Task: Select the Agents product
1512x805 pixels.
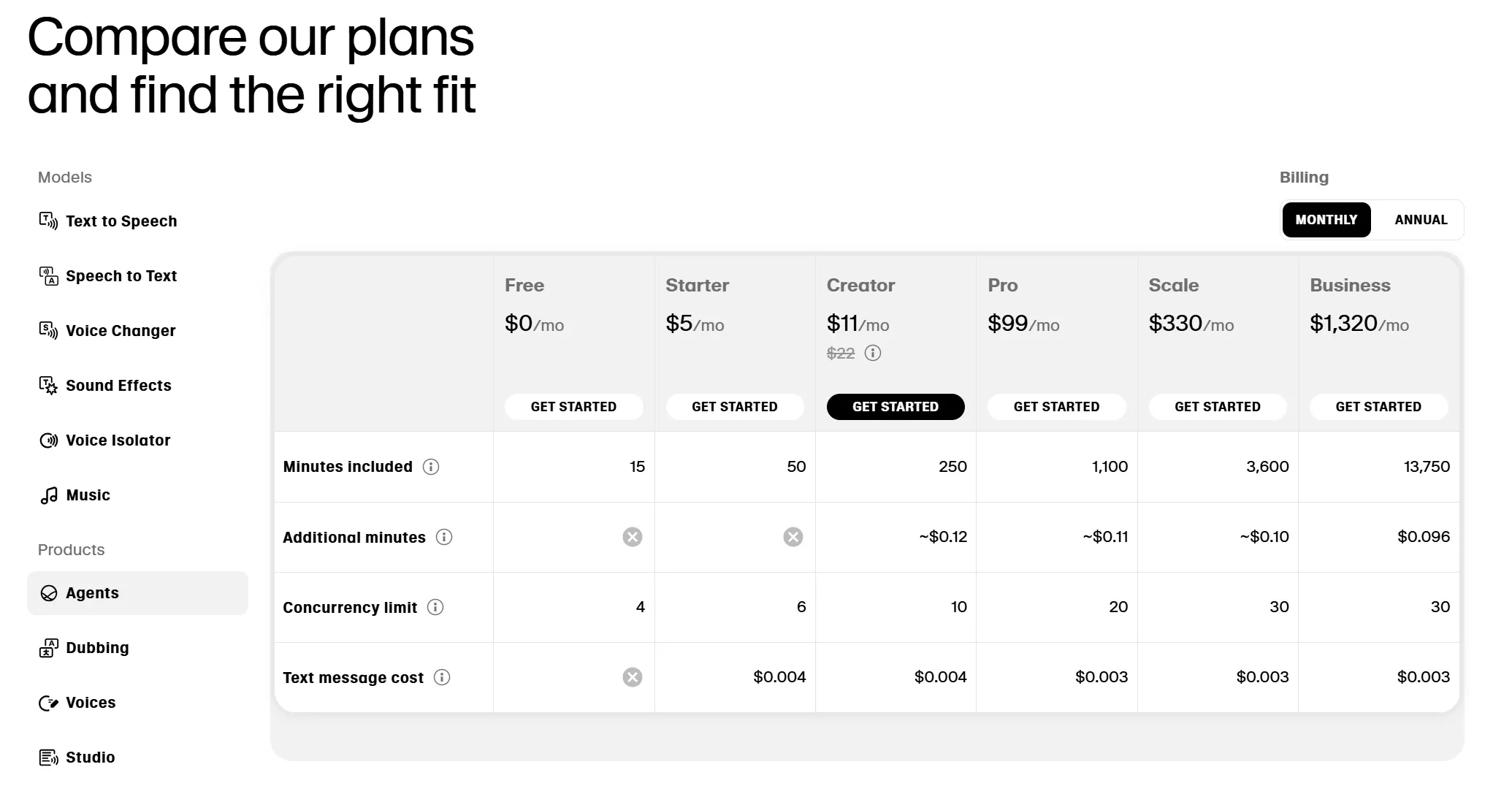Action: click(x=92, y=592)
